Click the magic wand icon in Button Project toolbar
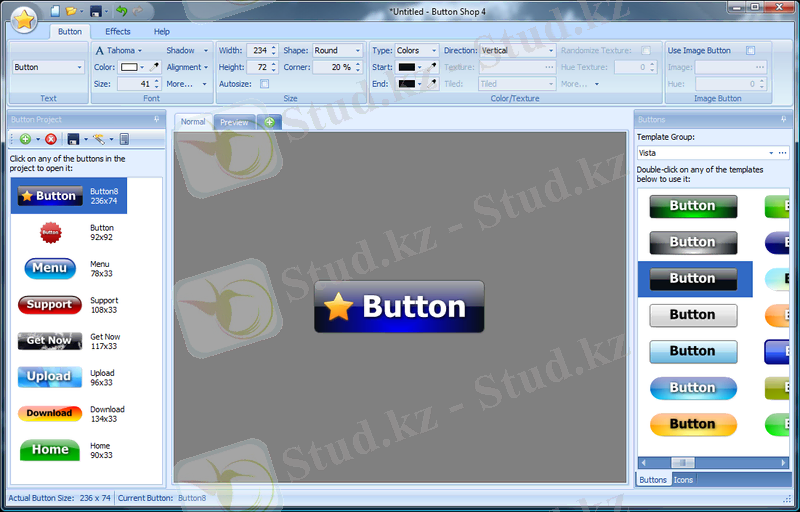Image resolution: width=800 pixels, height=512 pixels. [x=98, y=139]
